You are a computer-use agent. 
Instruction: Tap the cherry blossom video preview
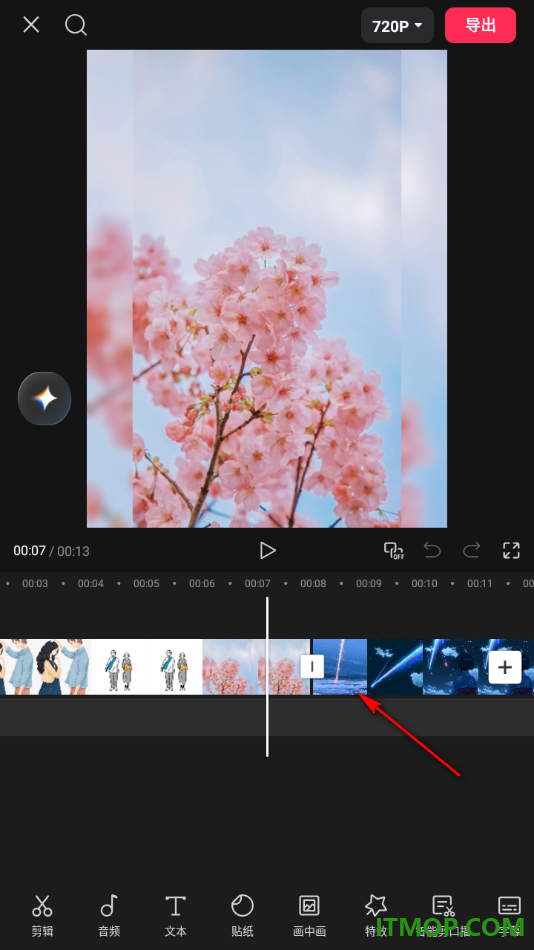(x=267, y=288)
